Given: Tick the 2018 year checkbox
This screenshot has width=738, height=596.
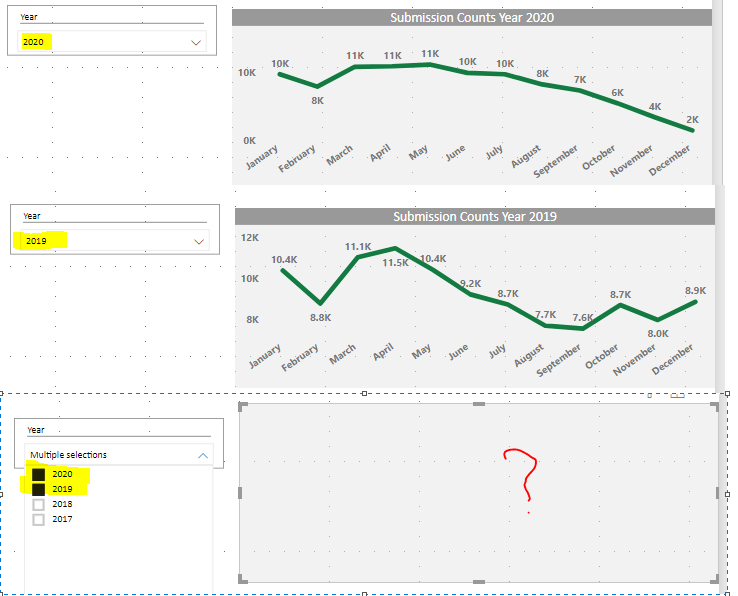Looking at the screenshot, I should (39, 504).
